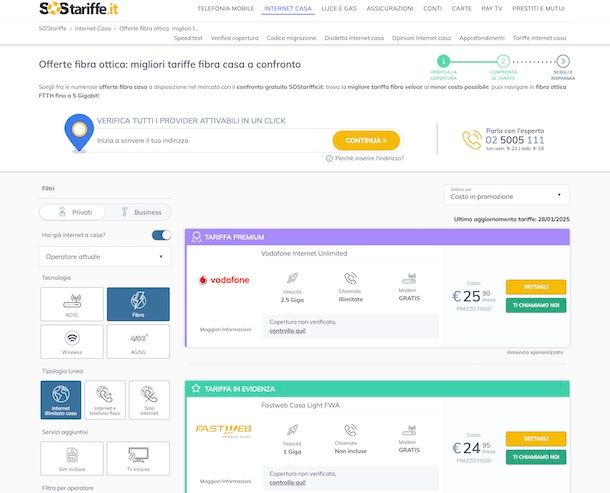The height and width of the screenshot is (493, 610).
Task: Choose Solo internet line type
Action: pos(149,400)
